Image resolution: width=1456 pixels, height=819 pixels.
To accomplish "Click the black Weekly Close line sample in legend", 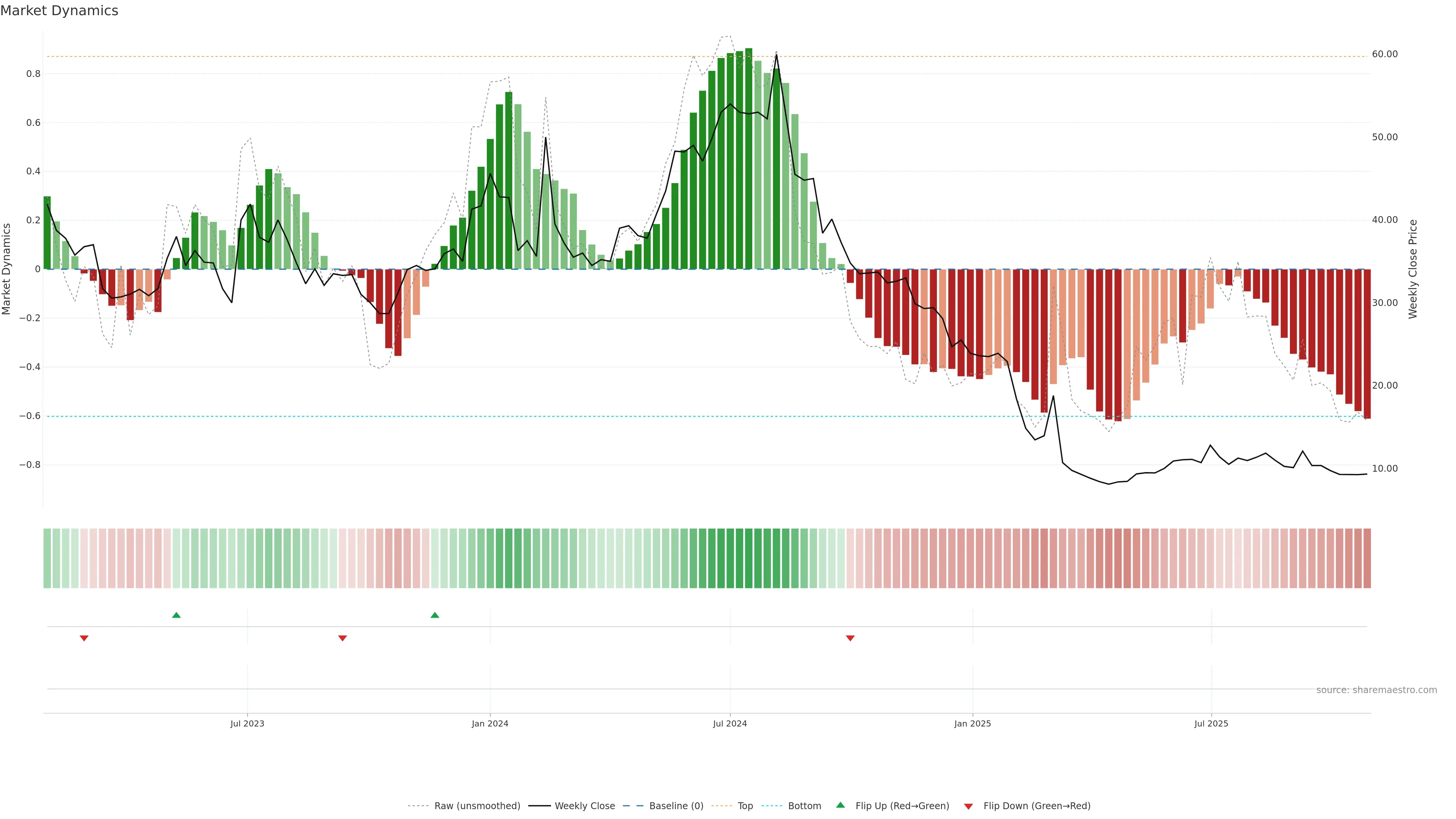I will point(539,806).
